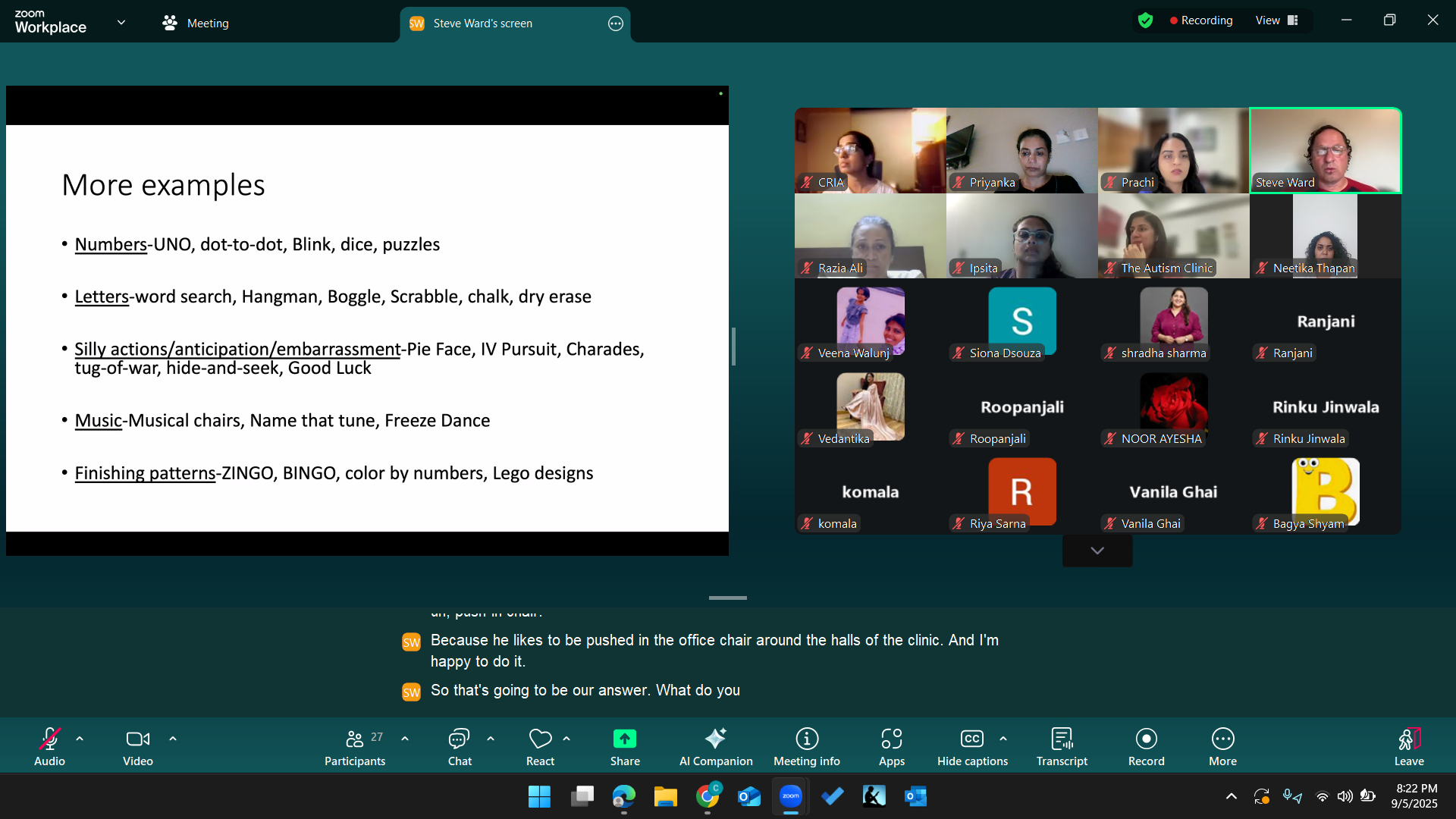Screen dimensions: 1456x819
Task: Click the green Share screen button
Action: (624, 739)
